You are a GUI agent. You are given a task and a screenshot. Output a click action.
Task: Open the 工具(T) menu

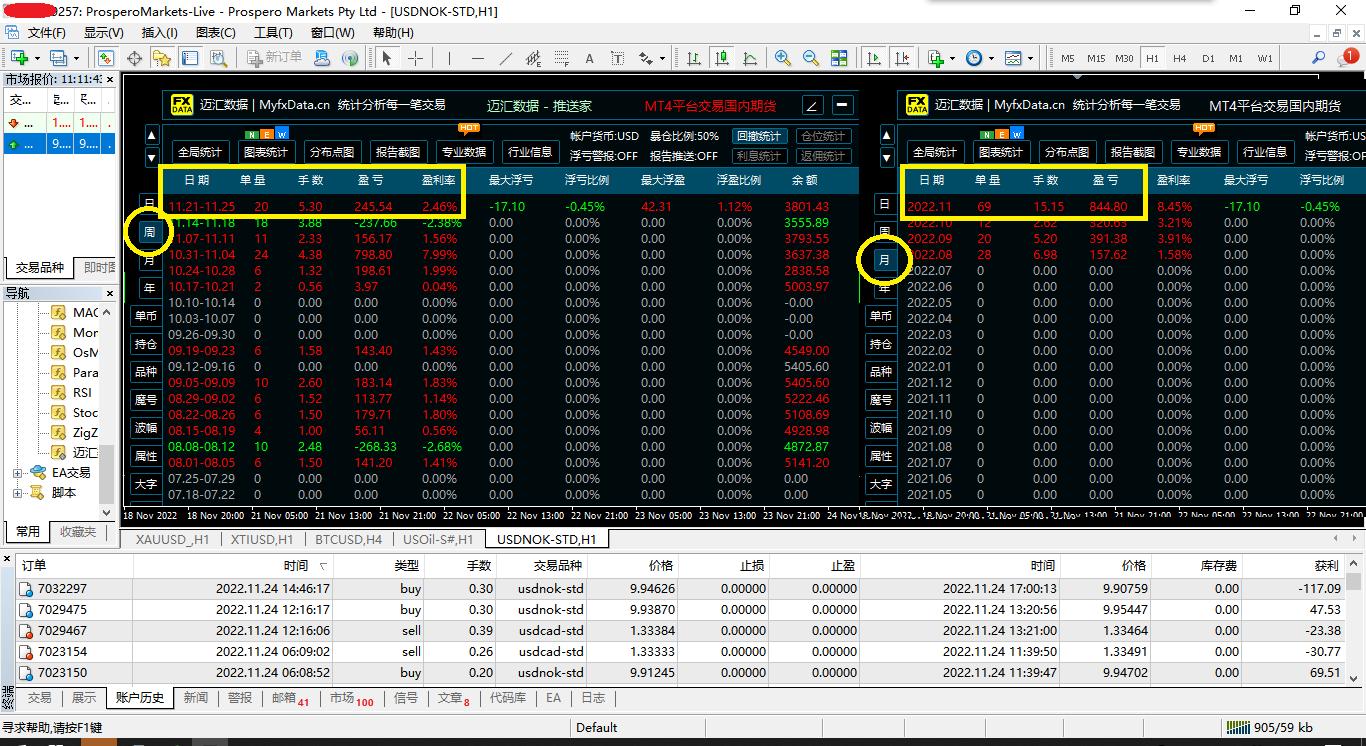click(273, 32)
